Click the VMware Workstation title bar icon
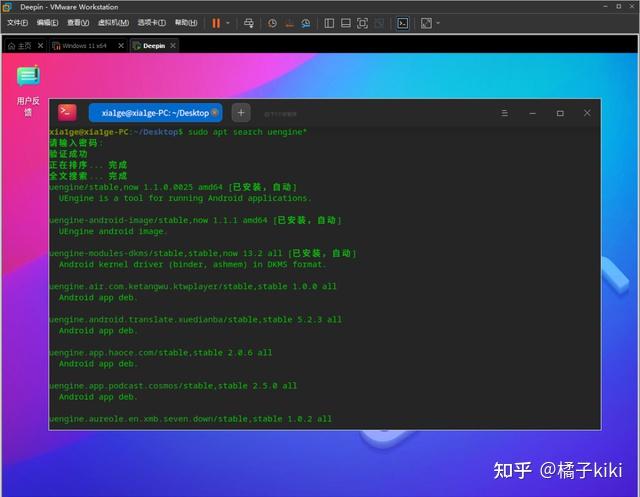The height and width of the screenshot is (497, 640). [x=7, y=7]
